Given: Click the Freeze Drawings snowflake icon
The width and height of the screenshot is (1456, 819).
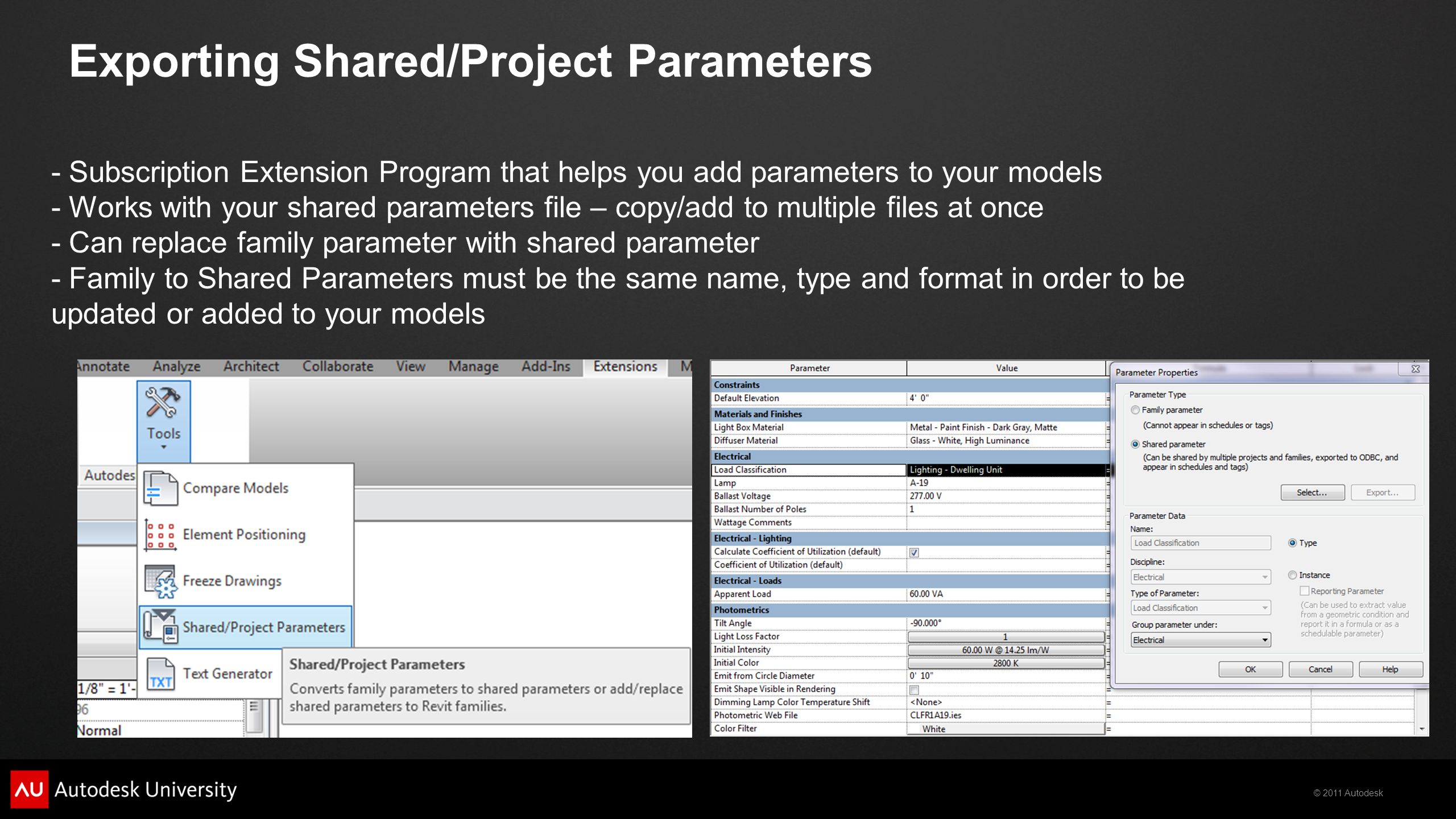Looking at the screenshot, I should point(160,581).
